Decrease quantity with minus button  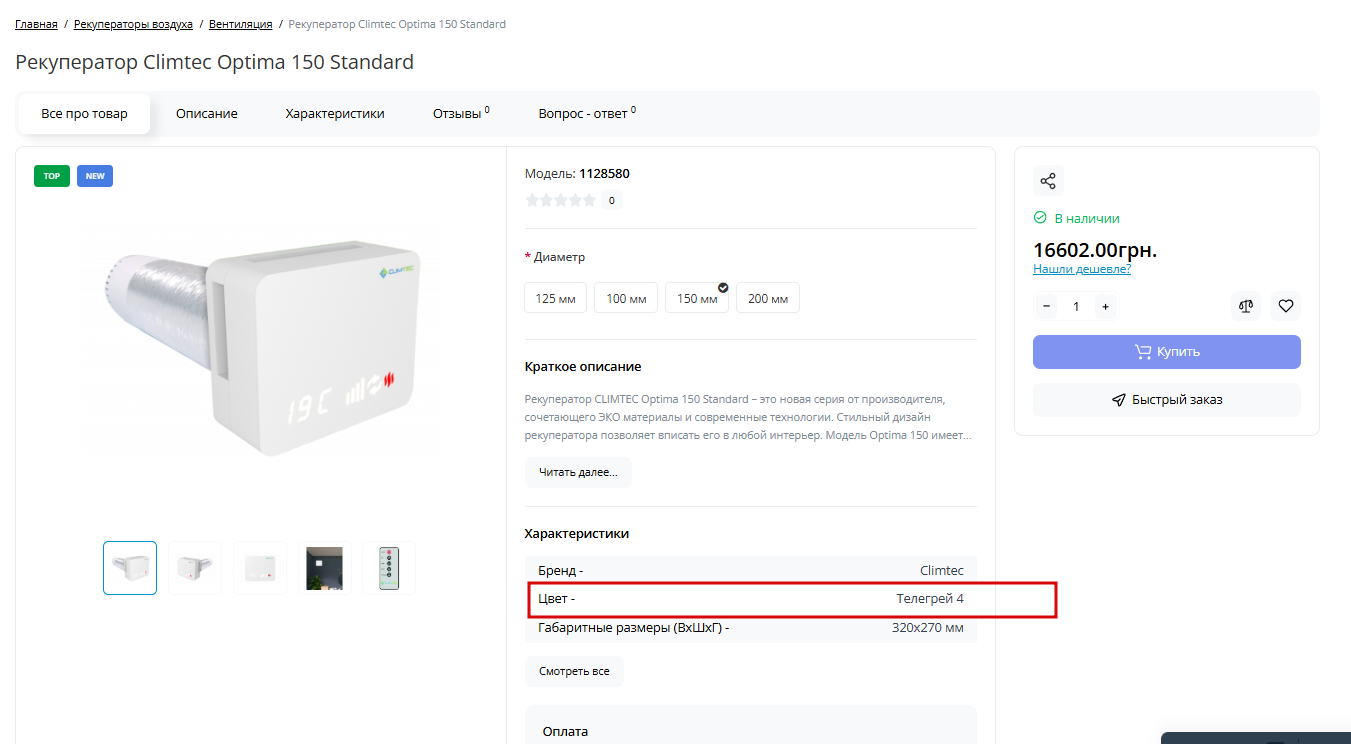1047,307
